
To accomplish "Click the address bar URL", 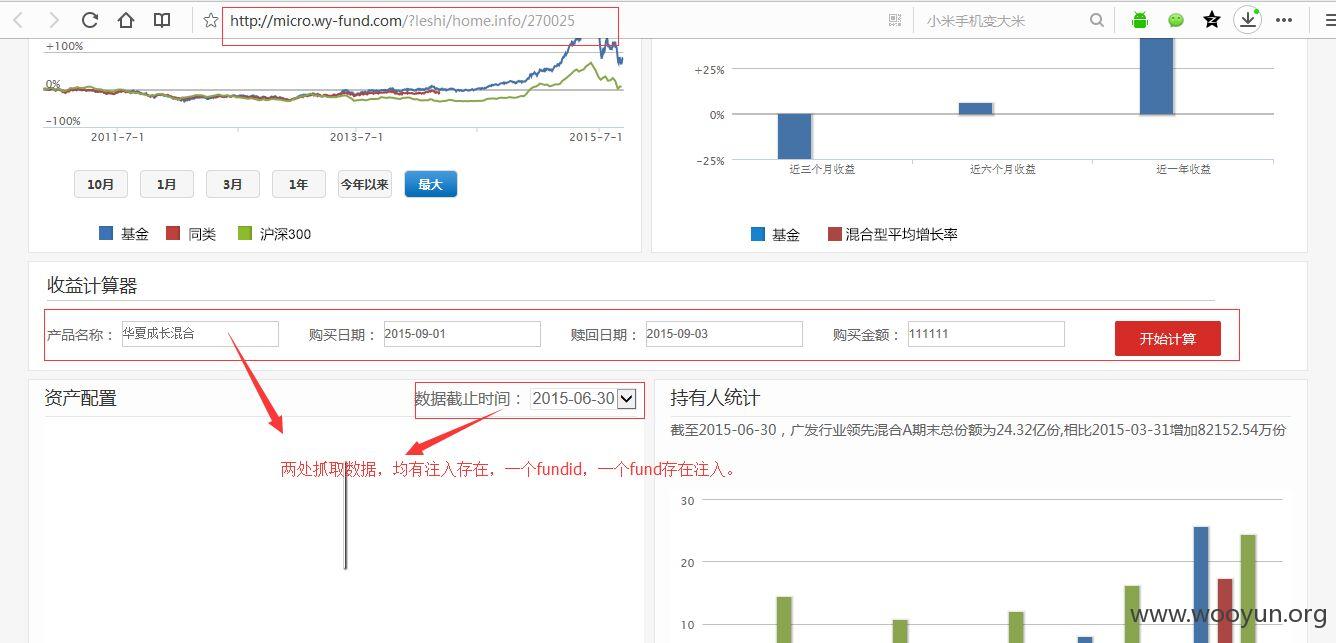I will (402, 20).
